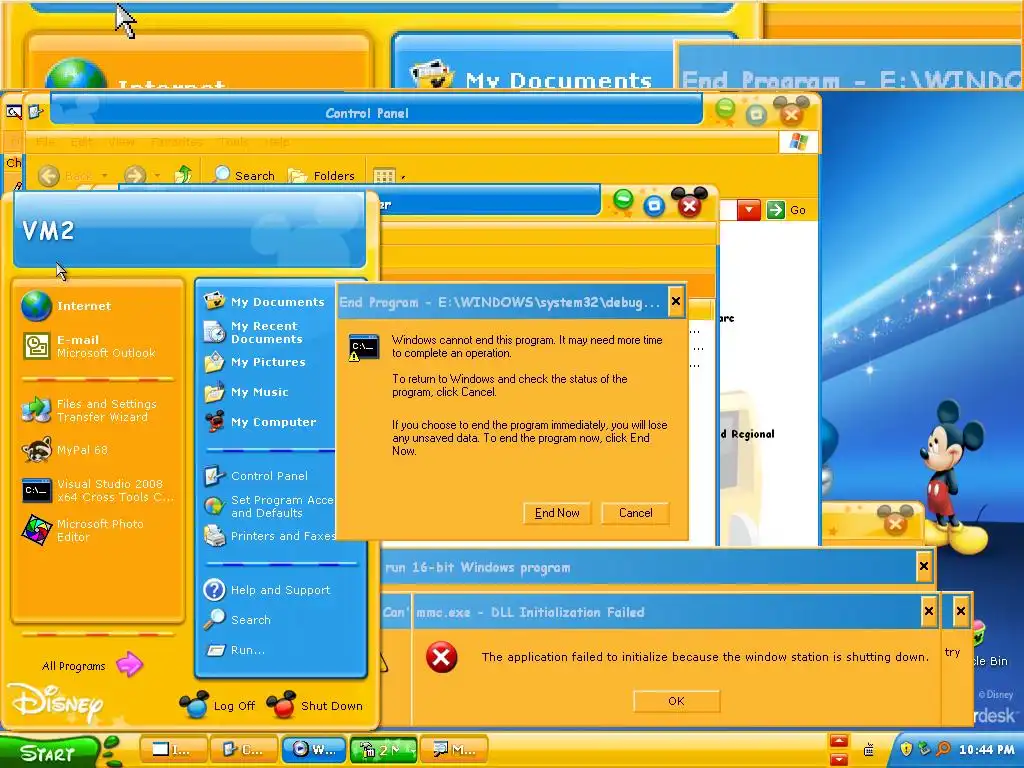
Task: Open Help menu in Control Panel
Action: tap(277, 142)
